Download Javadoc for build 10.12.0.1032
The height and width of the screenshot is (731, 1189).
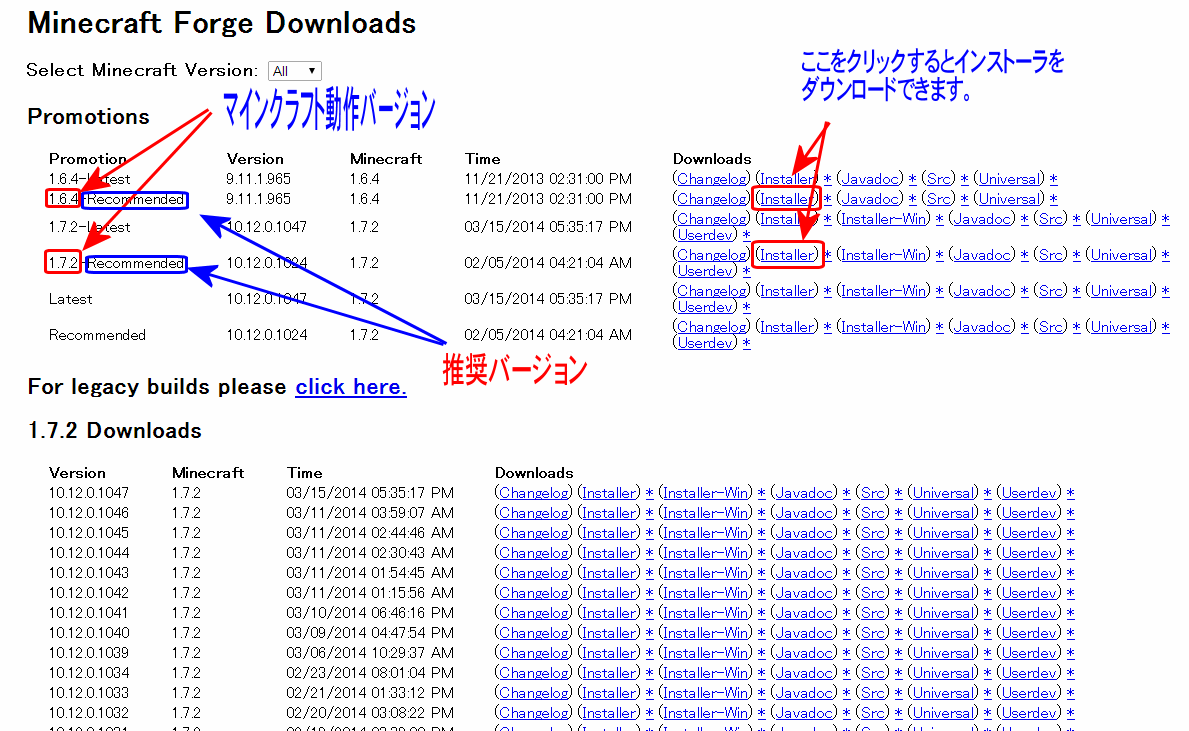coord(804,714)
